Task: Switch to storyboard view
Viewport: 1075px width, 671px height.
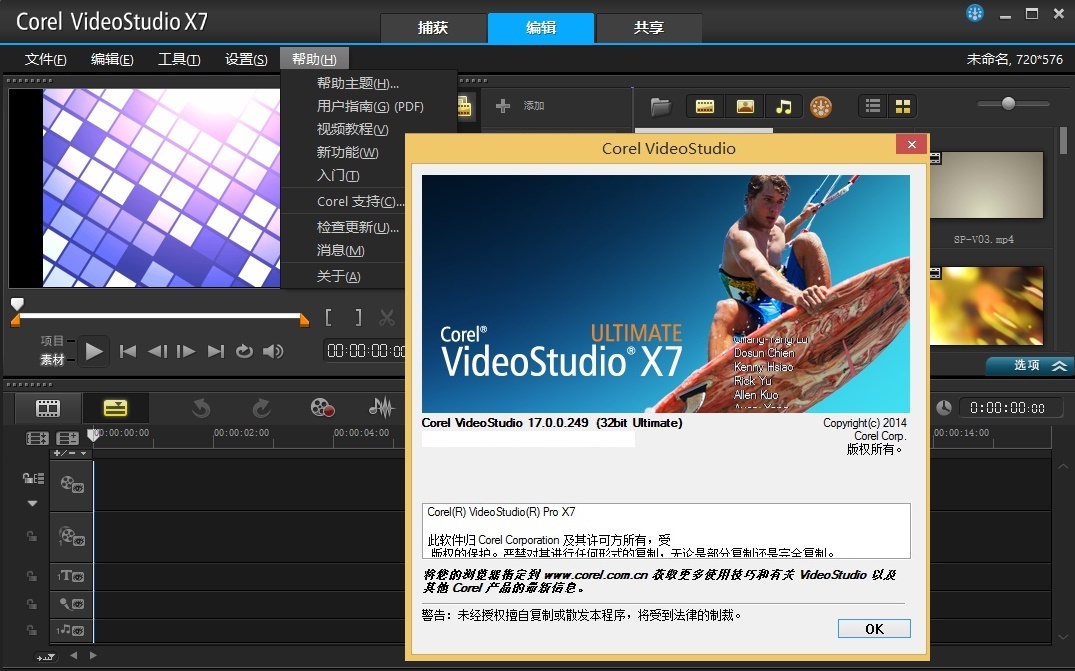Action: pyautogui.click(x=48, y=408)
